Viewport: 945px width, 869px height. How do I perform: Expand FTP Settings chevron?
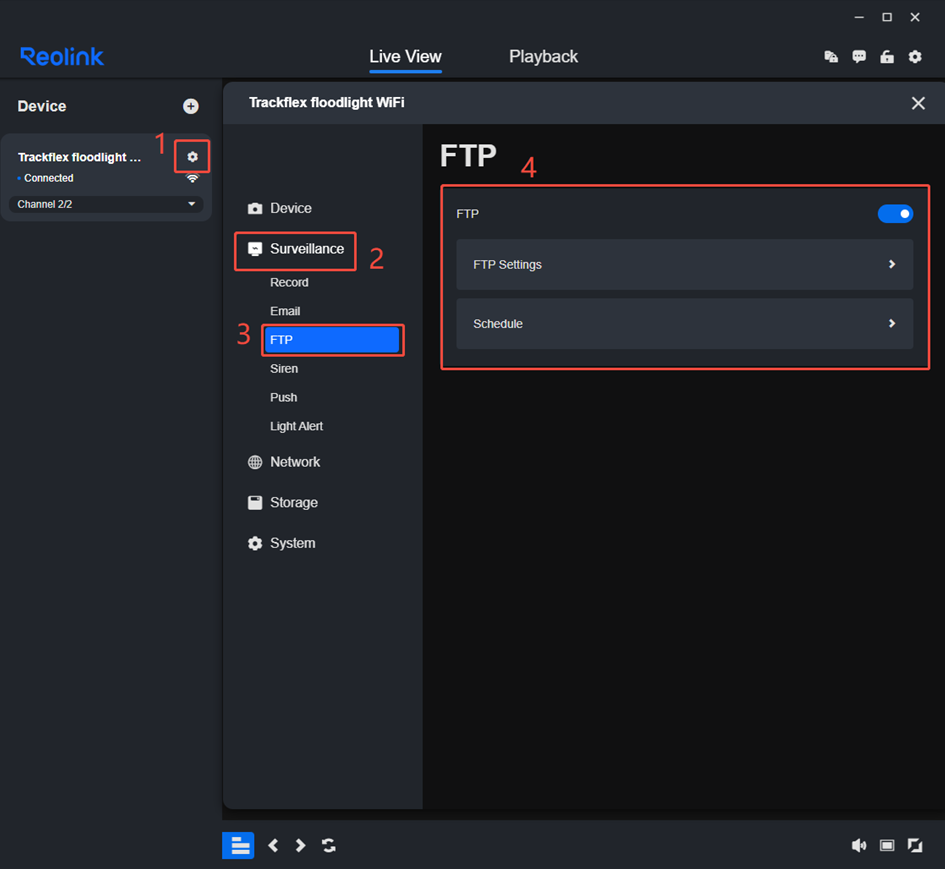tap(892, 265)
